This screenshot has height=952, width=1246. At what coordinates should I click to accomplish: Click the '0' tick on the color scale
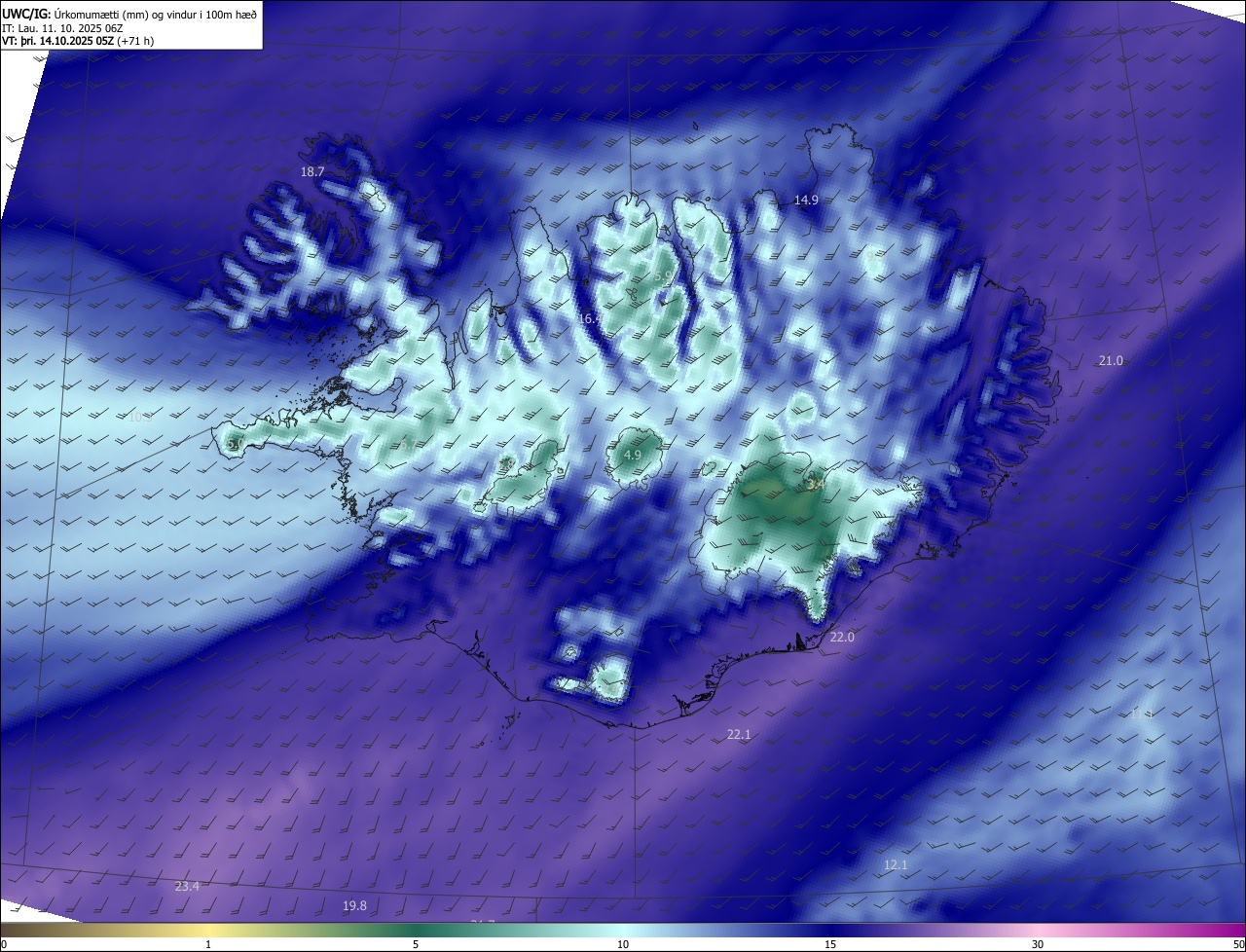tap(4, 944)
